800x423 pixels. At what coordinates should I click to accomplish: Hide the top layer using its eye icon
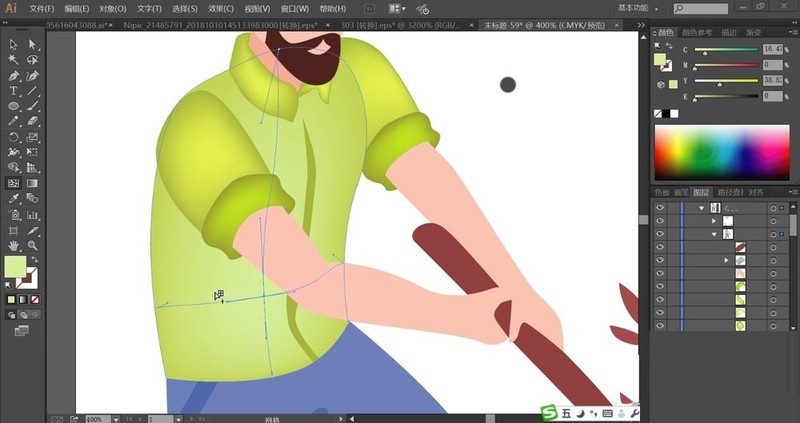[659, 208]
